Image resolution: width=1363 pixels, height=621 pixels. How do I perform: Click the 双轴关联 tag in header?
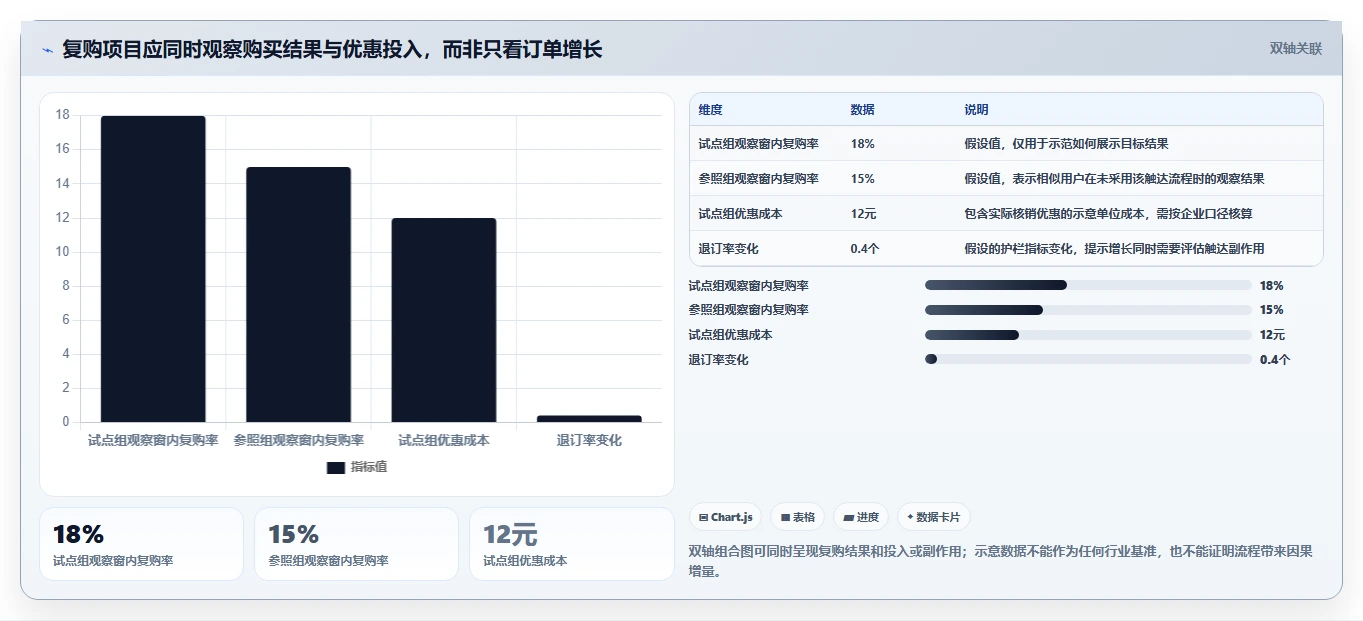coord(1295,48)
